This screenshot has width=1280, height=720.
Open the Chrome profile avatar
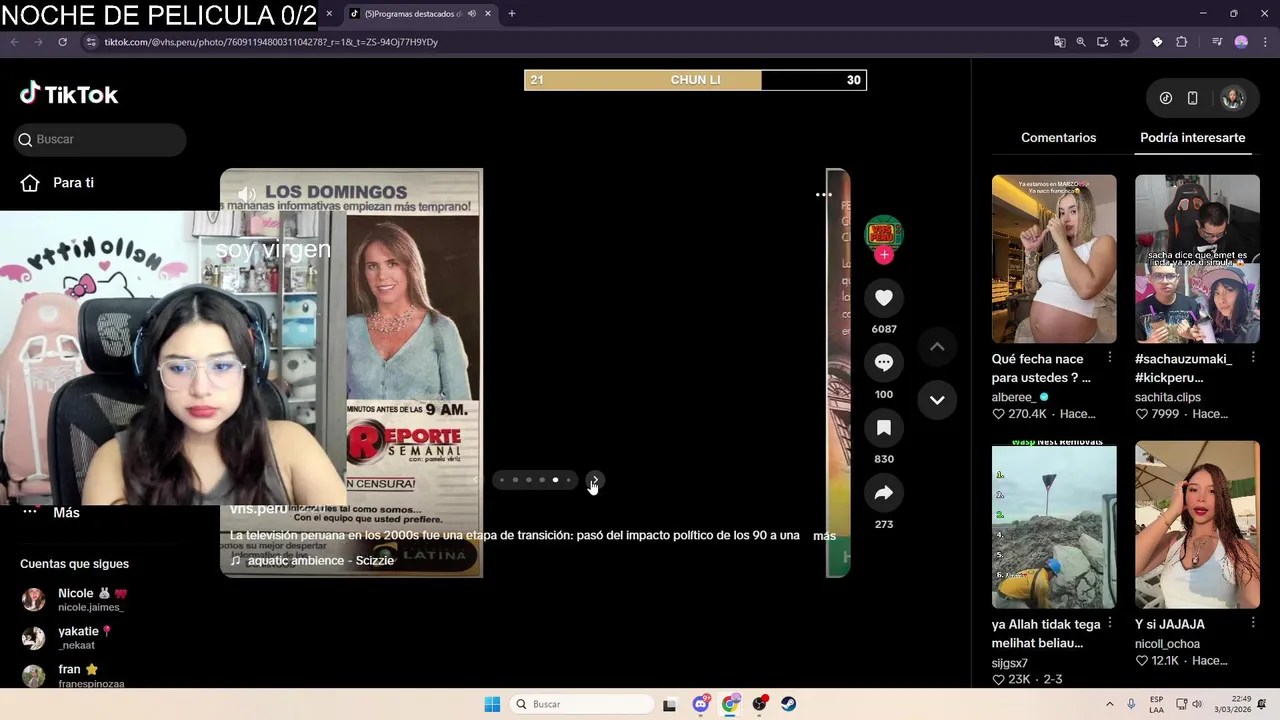coord(1241,42)
